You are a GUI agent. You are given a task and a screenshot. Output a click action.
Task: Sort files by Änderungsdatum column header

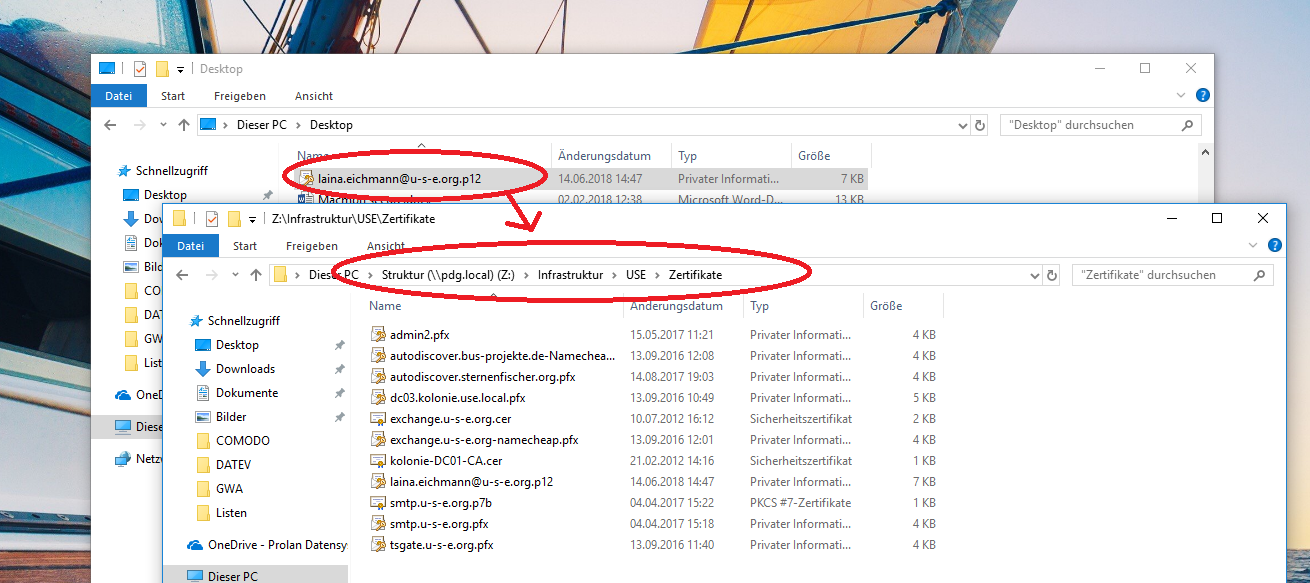(676, 306)
